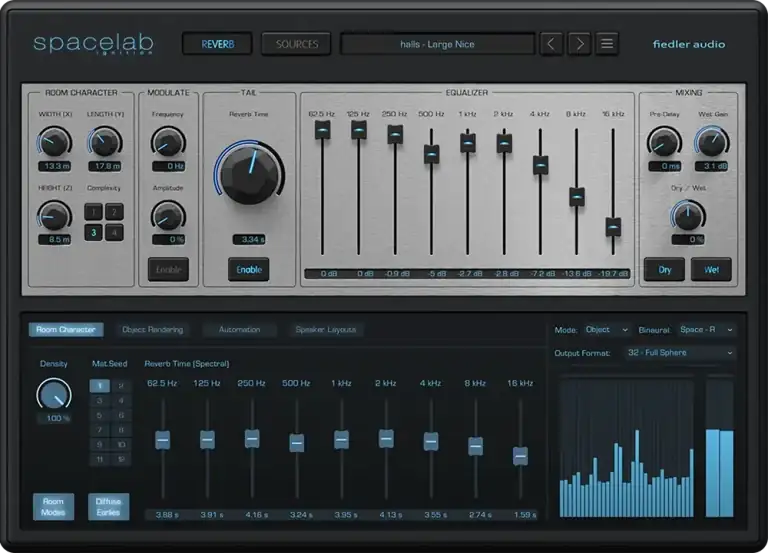Image resolution: width=768 pixels, height=553 pixels.
Task: Click the Density value 100 %
Action: click(x=54, y=418)
